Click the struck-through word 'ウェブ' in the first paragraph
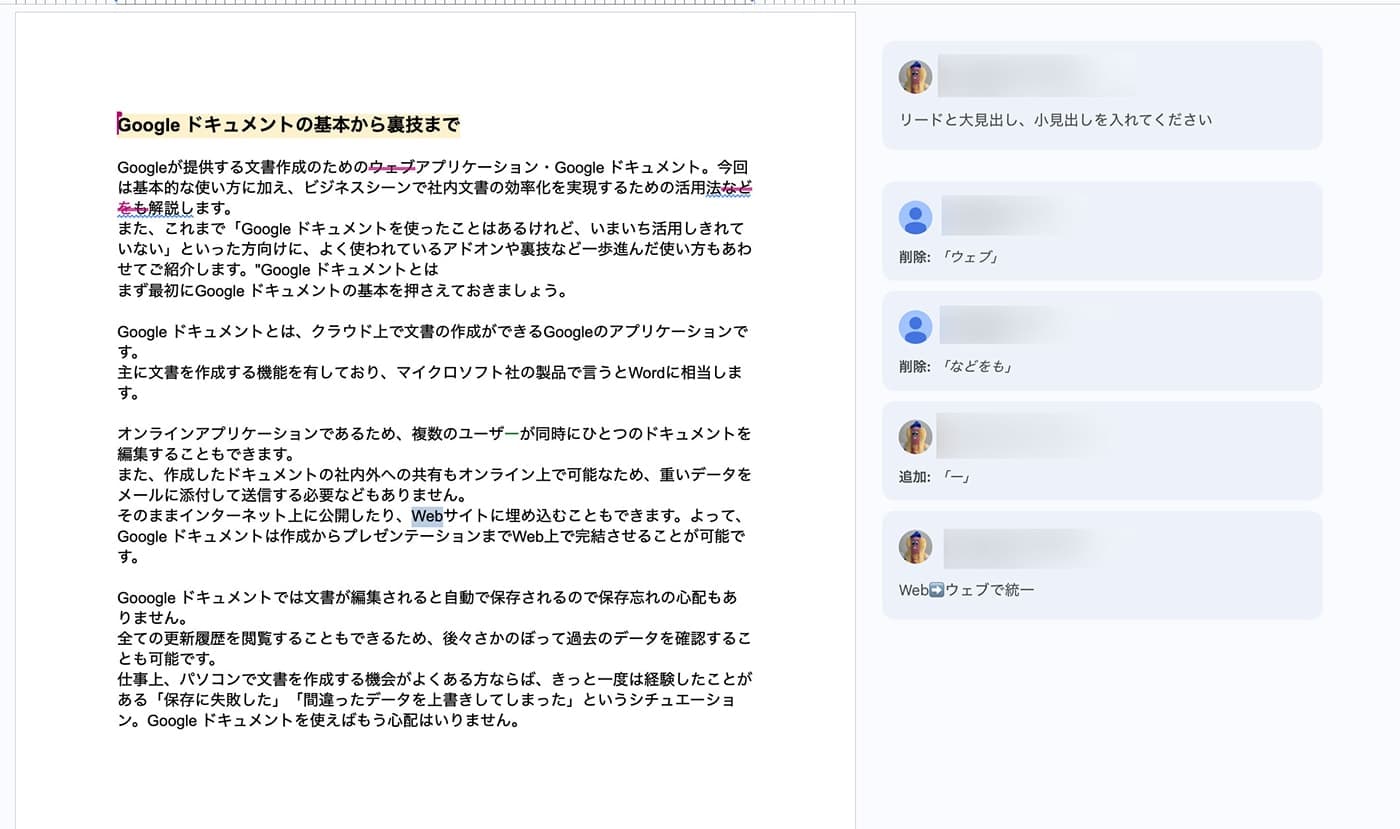Image resolution: width=1400 pixels, height=829 pixels. click(392, 167)
